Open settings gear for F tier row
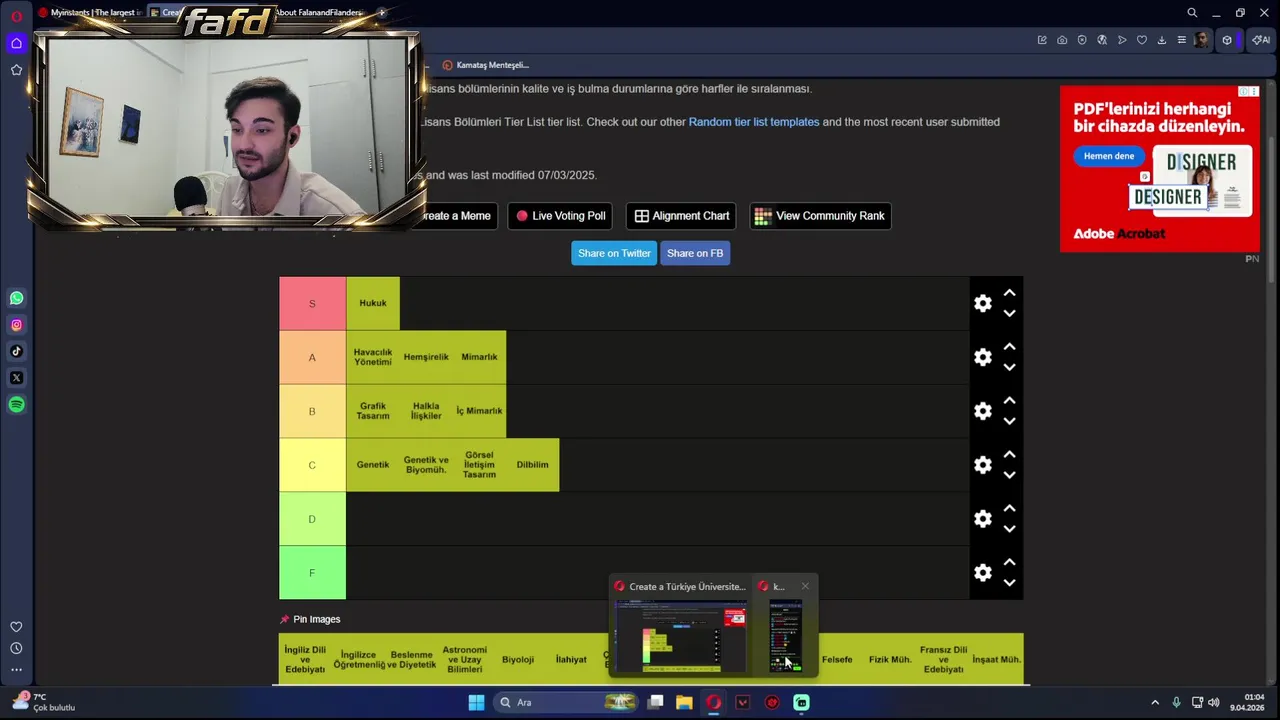Screen dimensions: 1280x720 coord(983,573)
